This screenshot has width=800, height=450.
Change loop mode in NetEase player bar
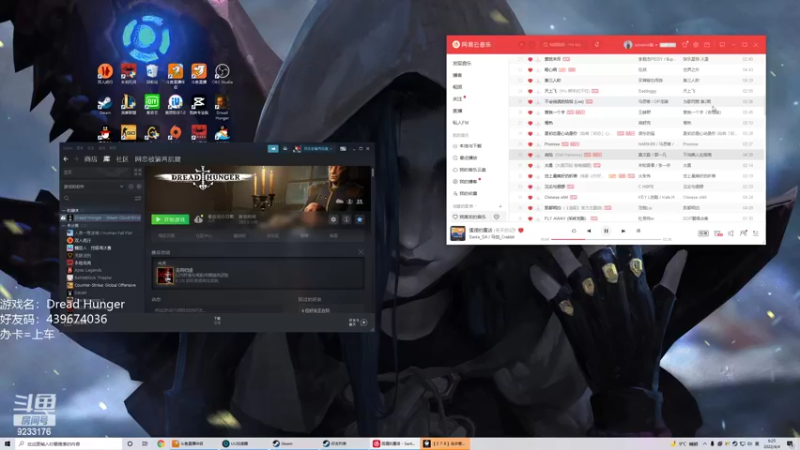coord(574,231)
